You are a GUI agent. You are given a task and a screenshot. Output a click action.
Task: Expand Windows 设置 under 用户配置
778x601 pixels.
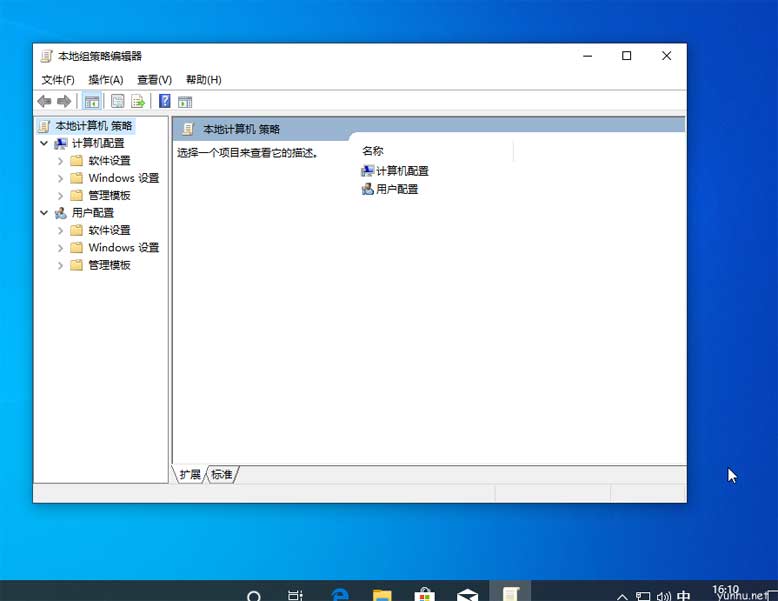60,248
